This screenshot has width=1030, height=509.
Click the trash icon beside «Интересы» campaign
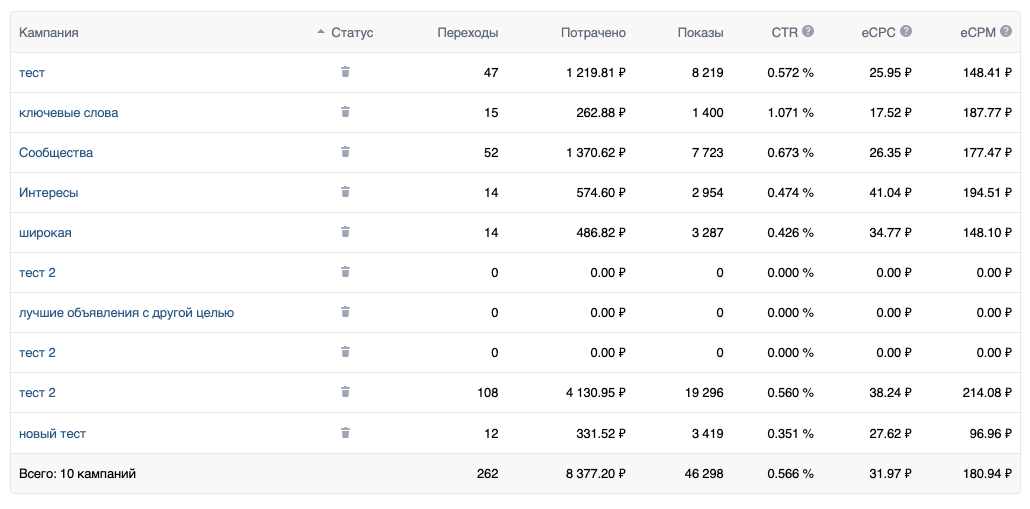(x=345, y=192)
